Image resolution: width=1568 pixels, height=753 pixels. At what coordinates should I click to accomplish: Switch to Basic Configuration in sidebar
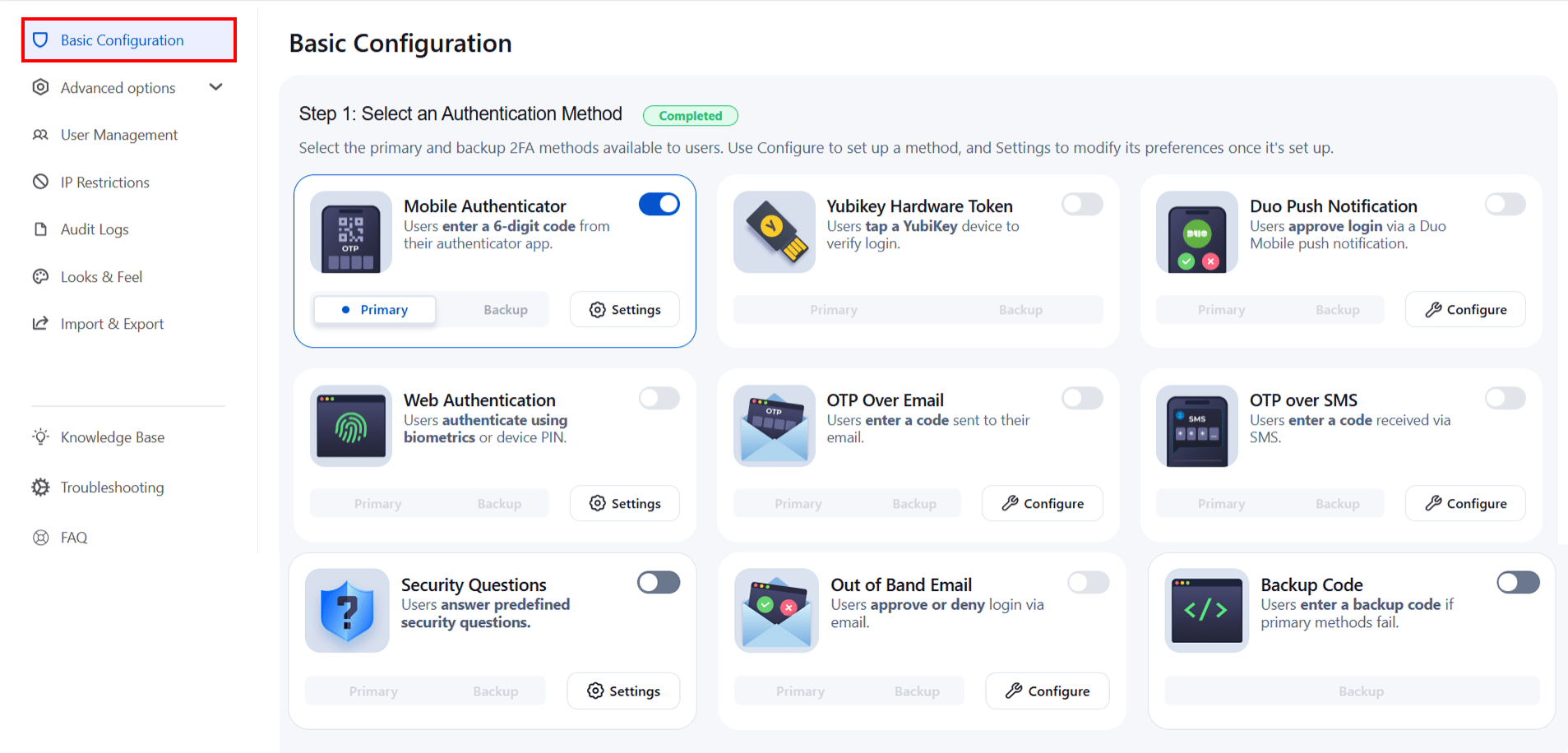click(x=121, y=39)
